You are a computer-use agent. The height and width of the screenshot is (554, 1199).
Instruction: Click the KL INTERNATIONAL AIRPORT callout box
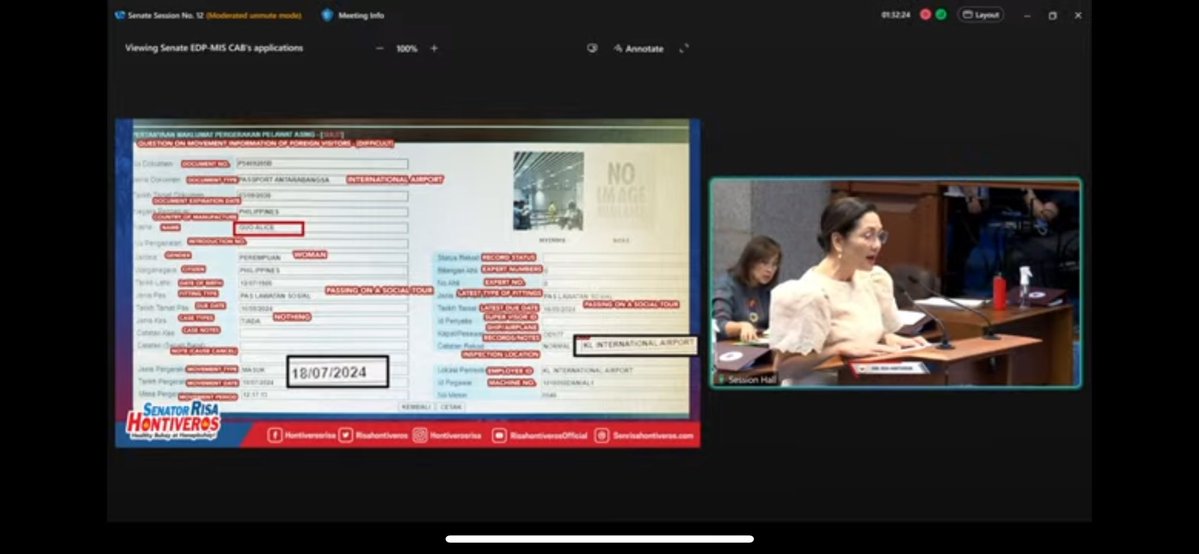635,345
